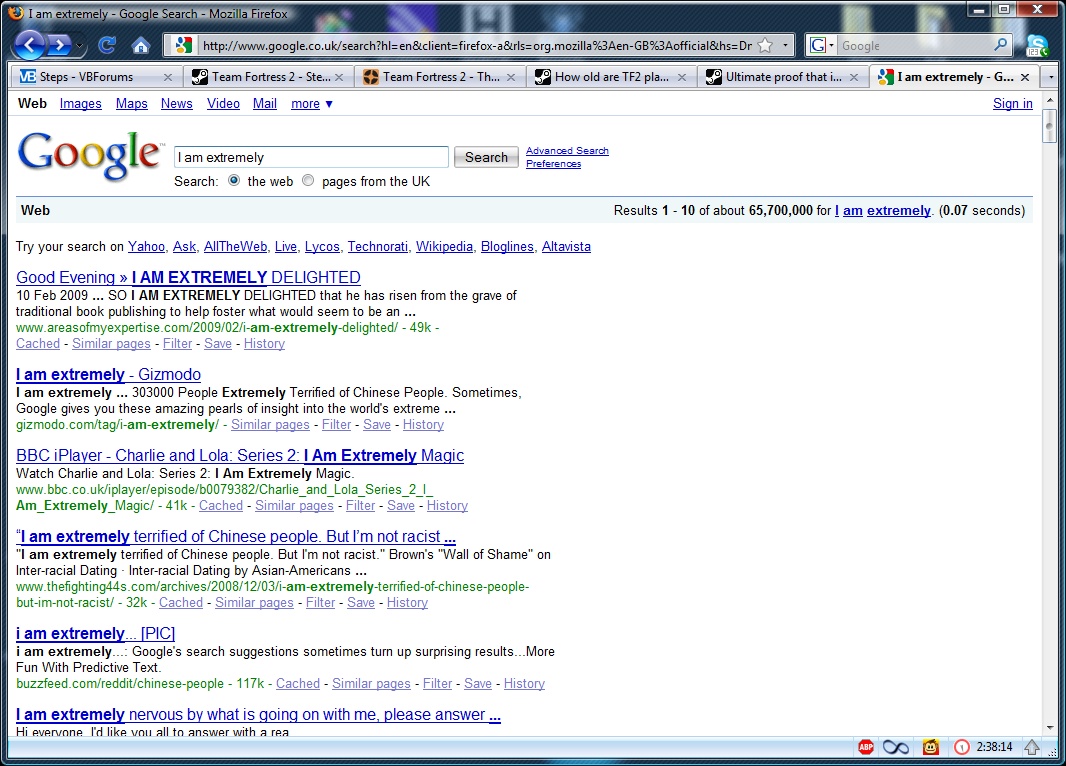
Task: Click the yellow face status bar icon
Action: [x=931, y=747]
